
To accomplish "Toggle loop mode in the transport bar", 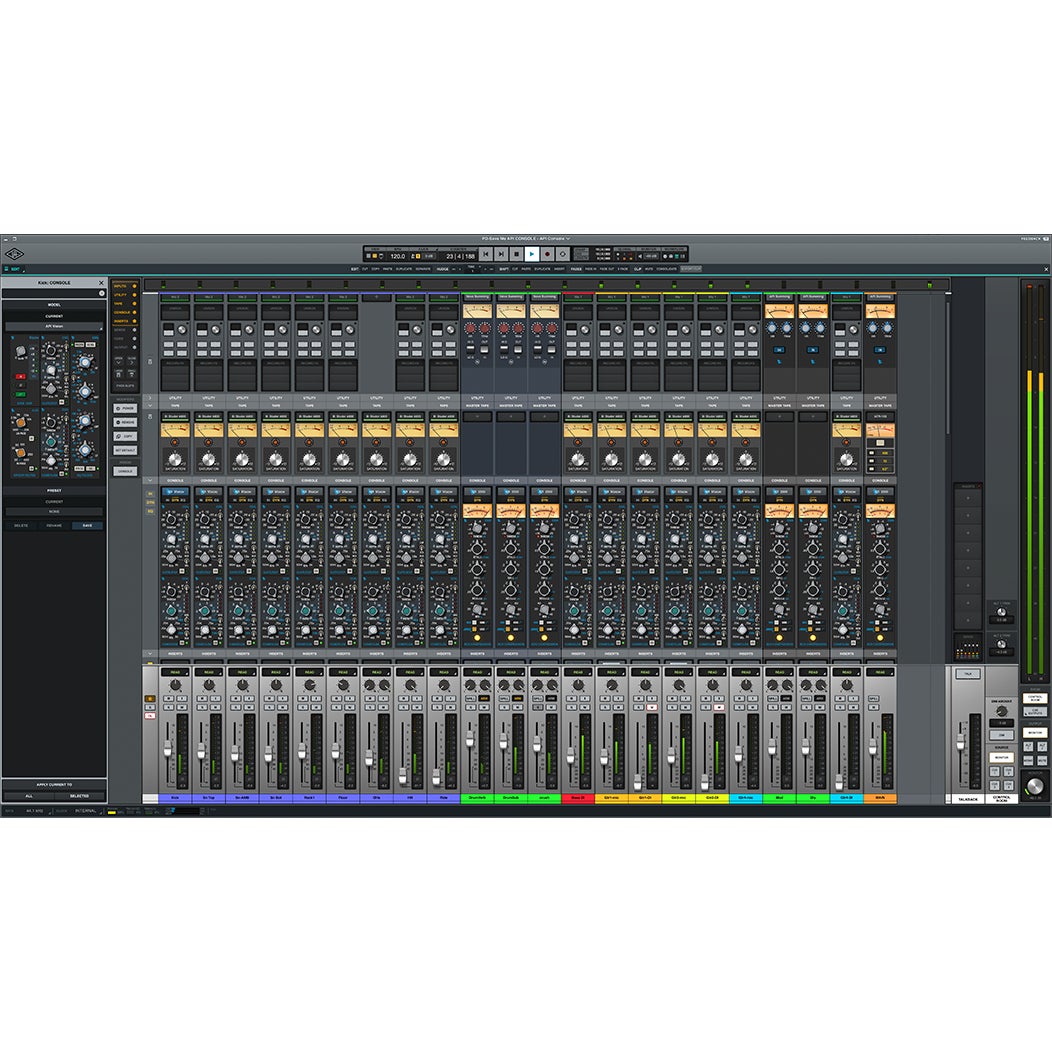I will tap(562, 254).
